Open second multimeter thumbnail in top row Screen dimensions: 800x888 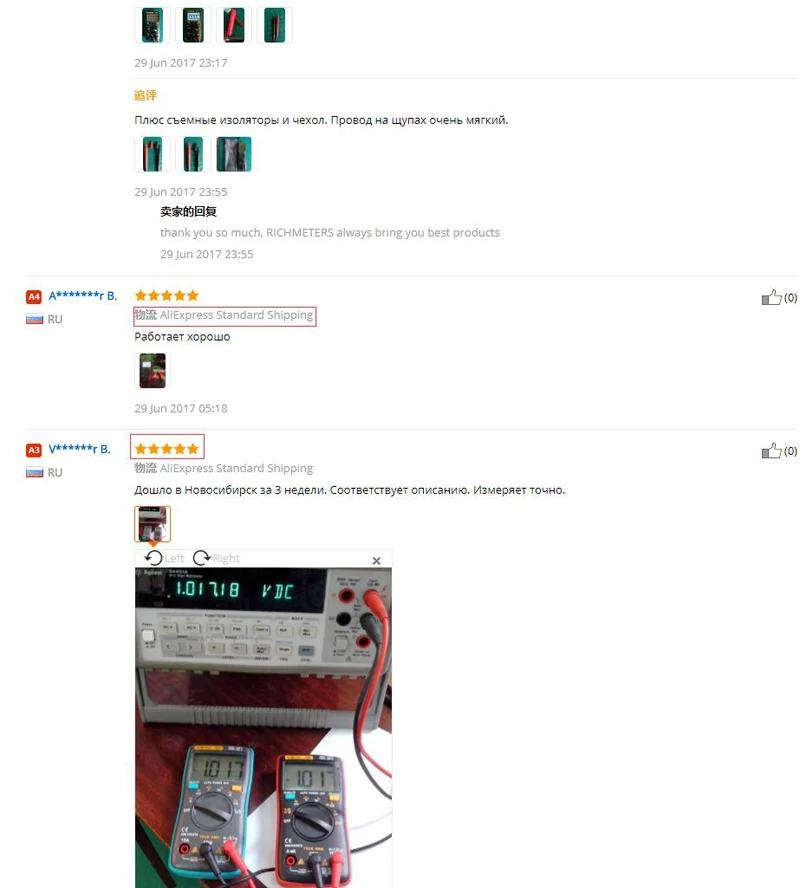tap(193, 25)
